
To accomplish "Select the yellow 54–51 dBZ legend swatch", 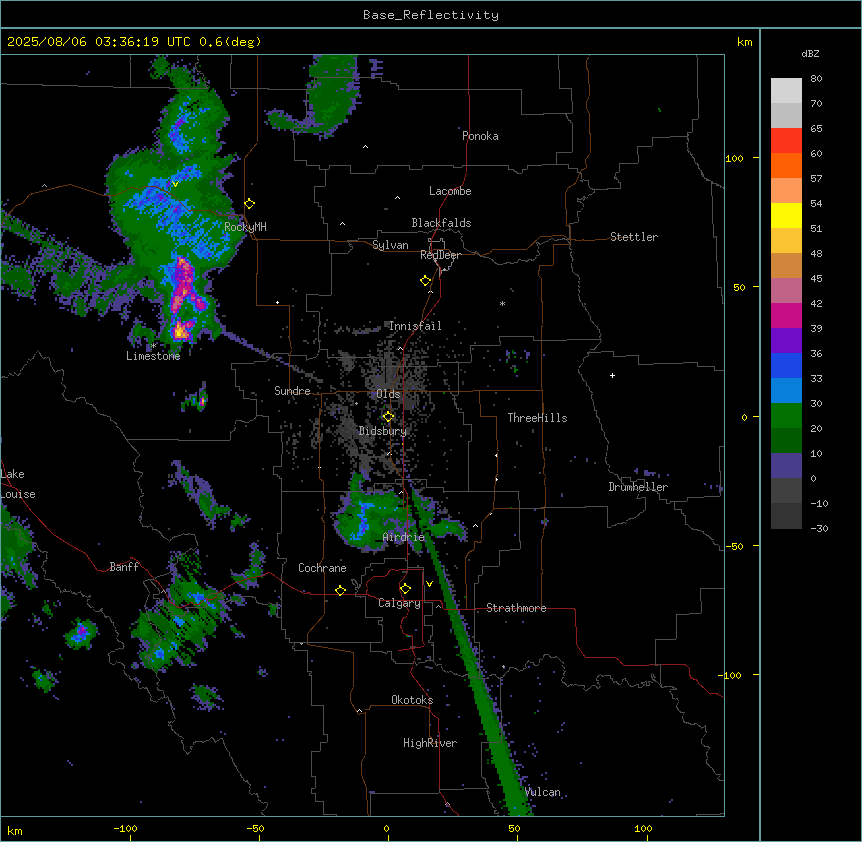I will tap(786, 215).
